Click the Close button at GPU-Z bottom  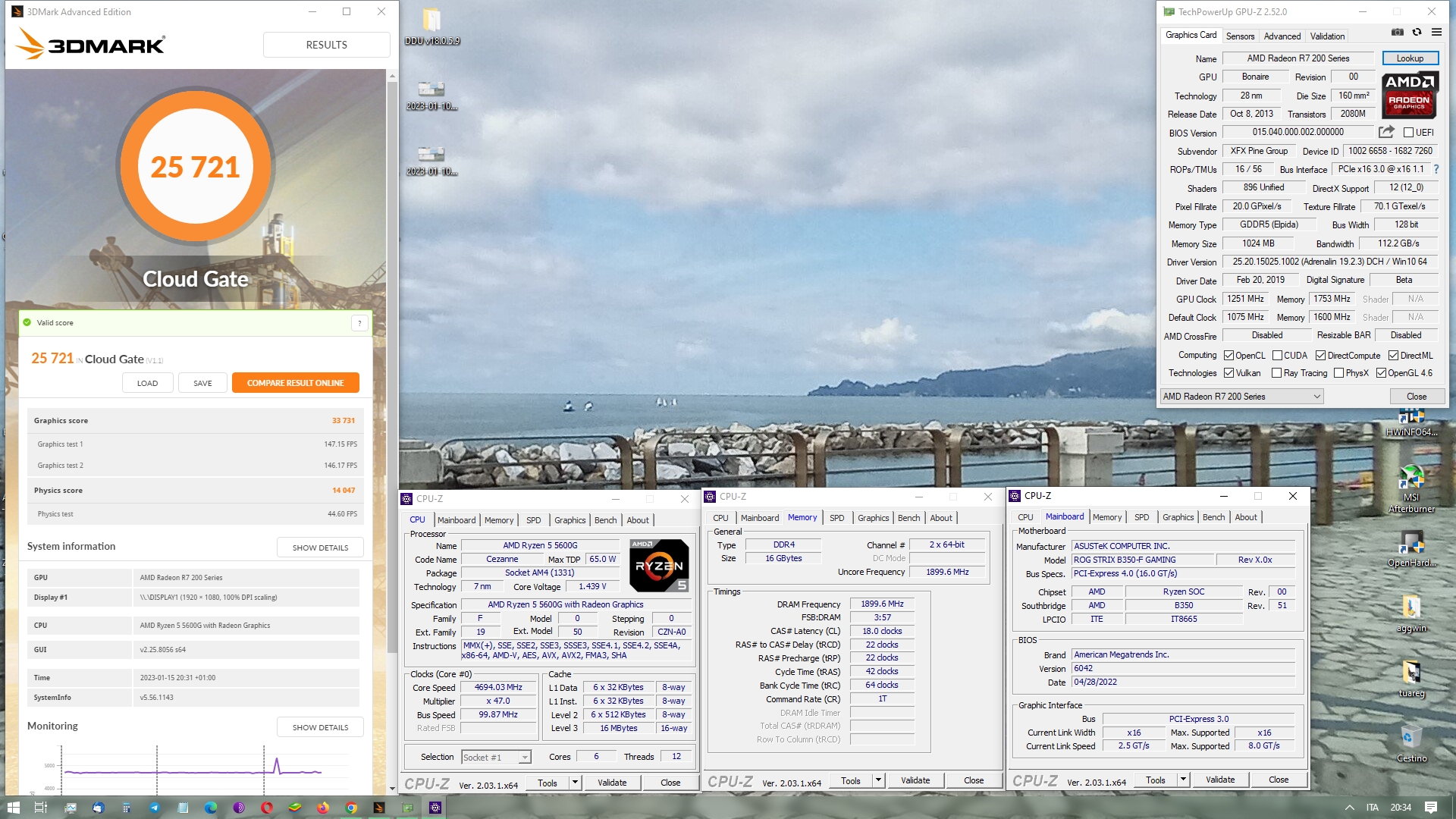click(1417, 397)
